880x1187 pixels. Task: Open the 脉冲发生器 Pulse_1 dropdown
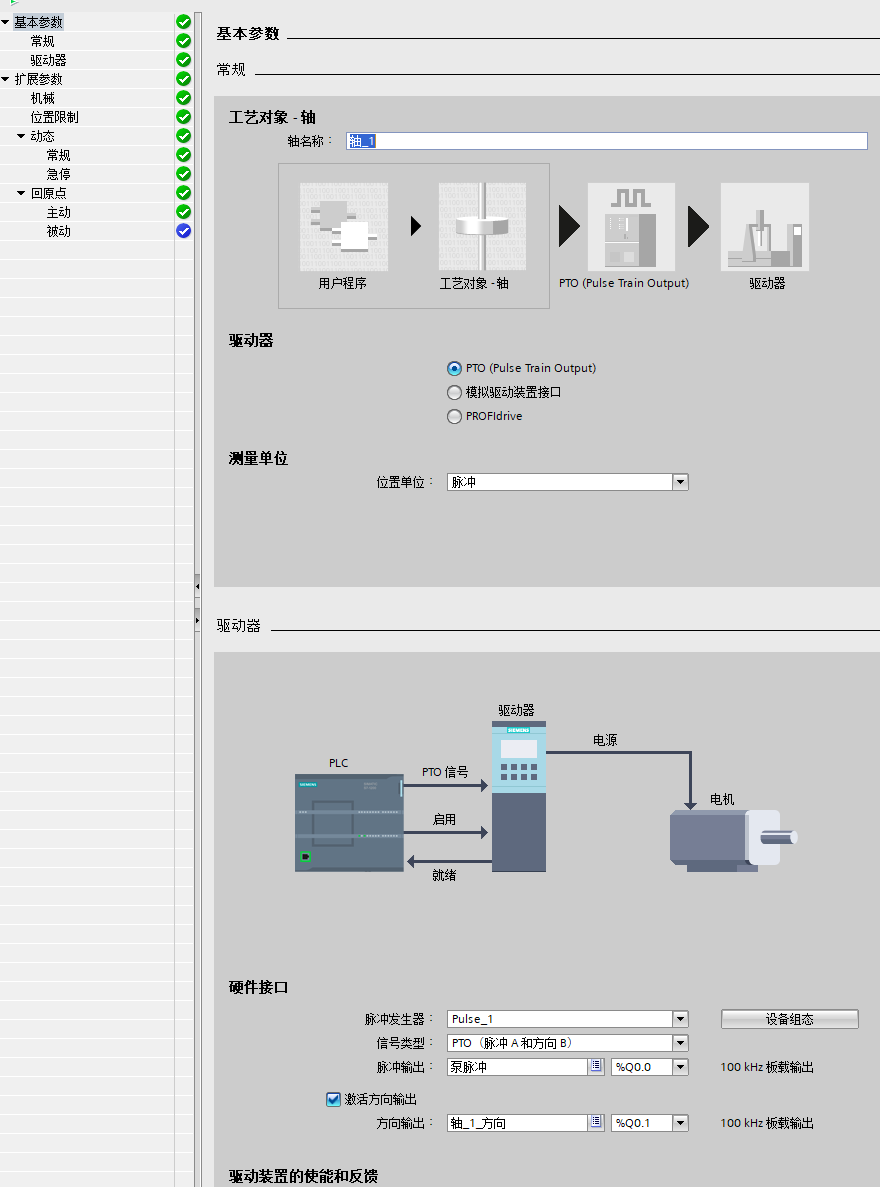point(680,1019)
